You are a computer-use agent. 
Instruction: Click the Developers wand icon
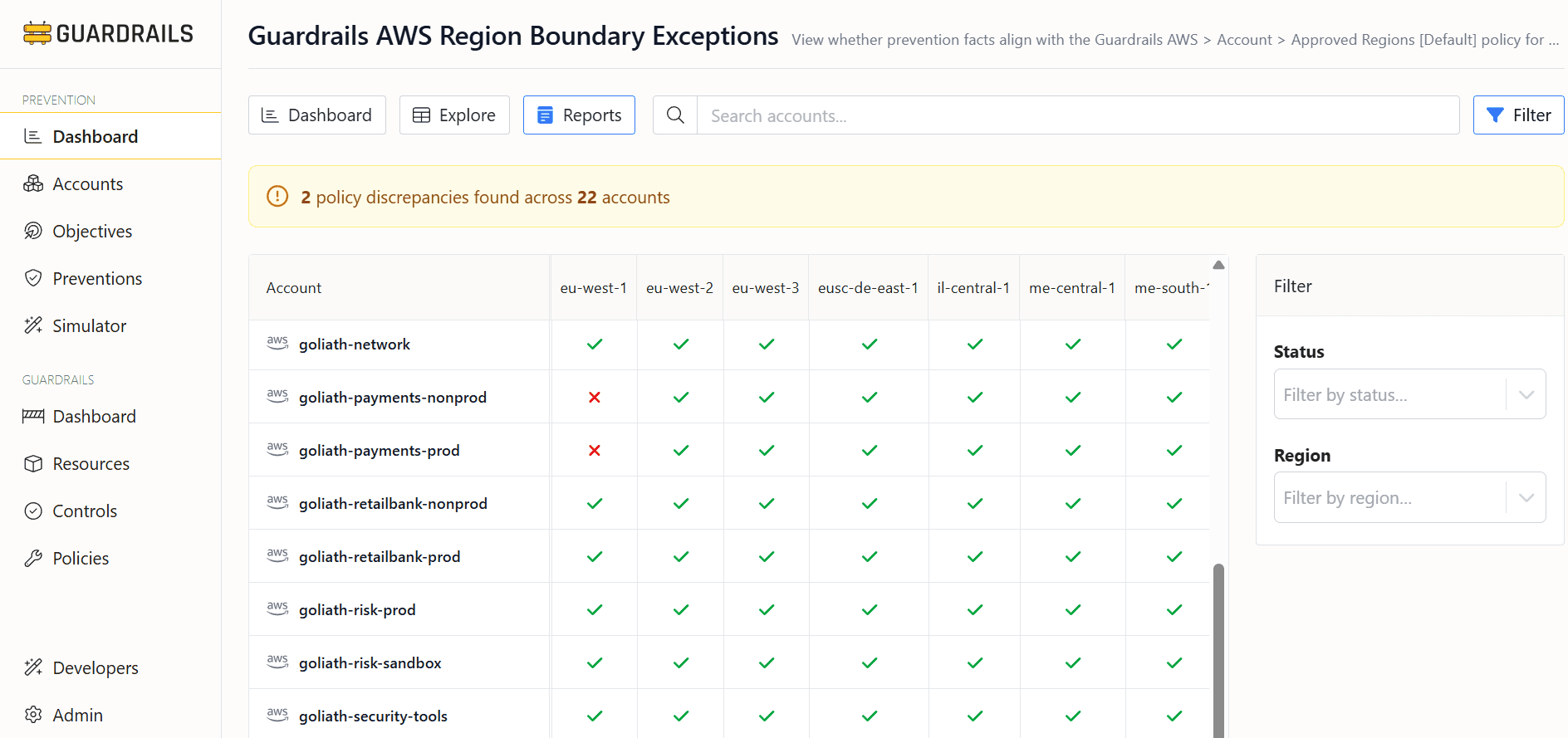(x=33, y=667)
